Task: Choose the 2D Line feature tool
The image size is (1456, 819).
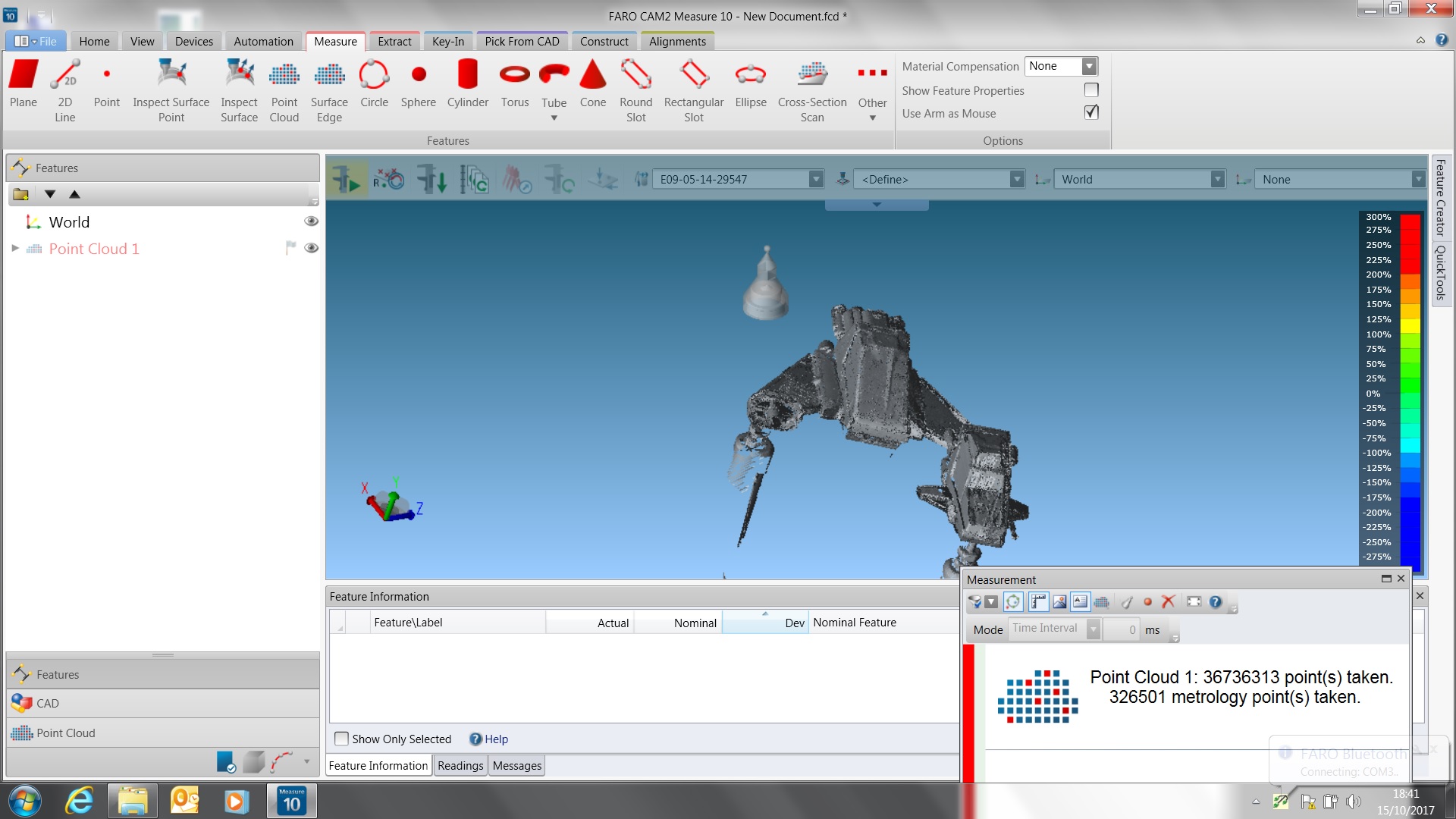Action: (x=65, y=90)
